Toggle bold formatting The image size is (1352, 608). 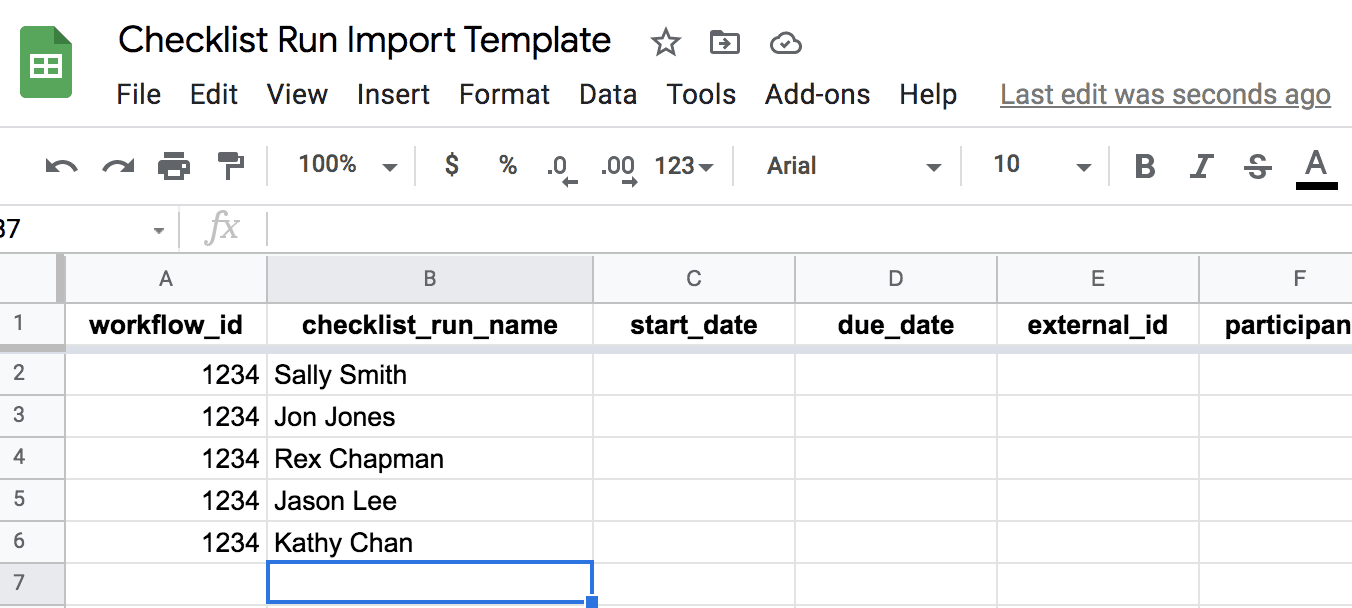pos(1146,166)
